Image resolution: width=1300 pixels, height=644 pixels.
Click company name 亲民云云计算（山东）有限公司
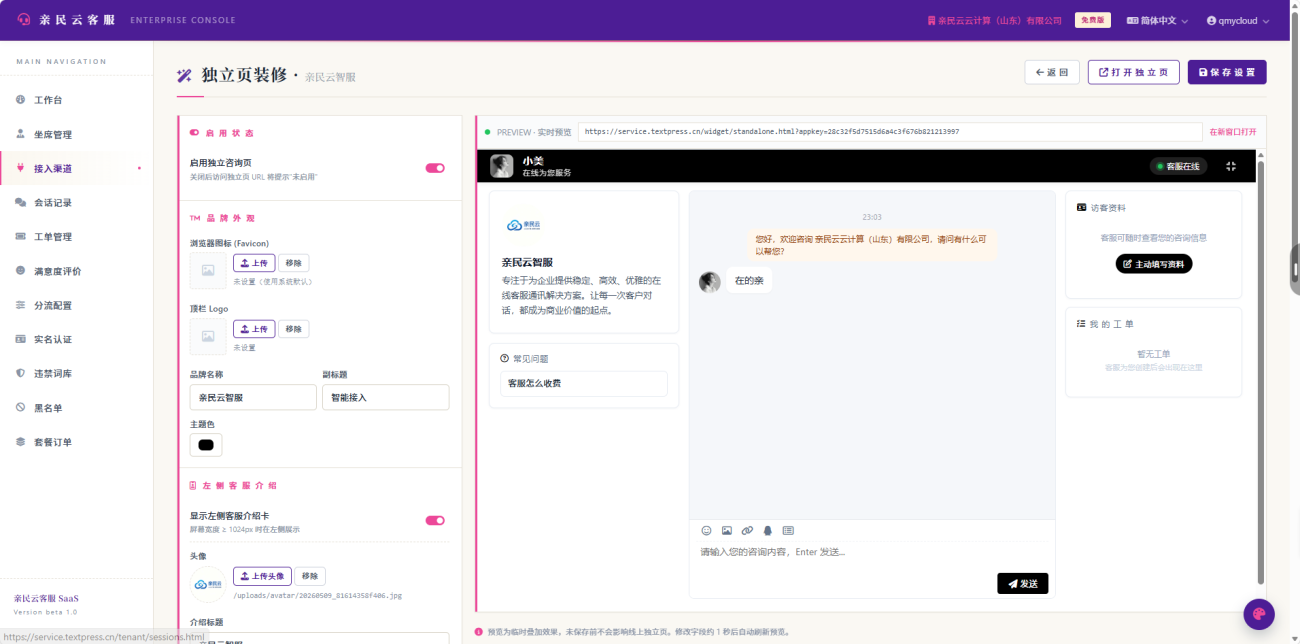(994, 20)
